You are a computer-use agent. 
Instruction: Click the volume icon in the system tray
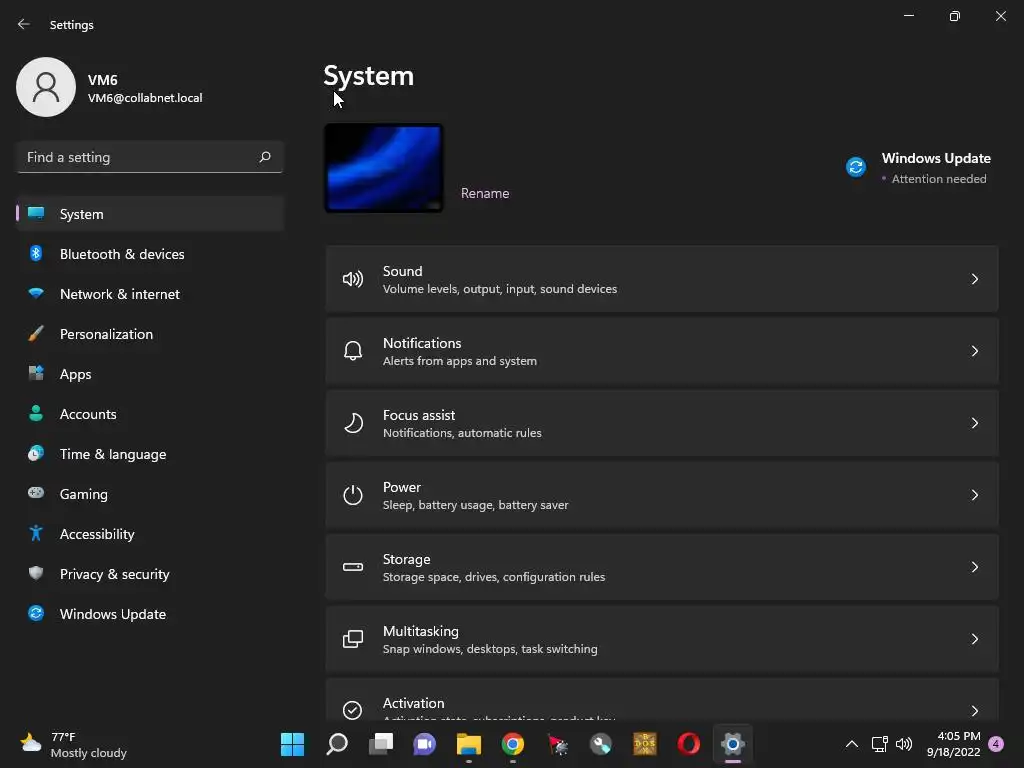(x=904, y=744)
